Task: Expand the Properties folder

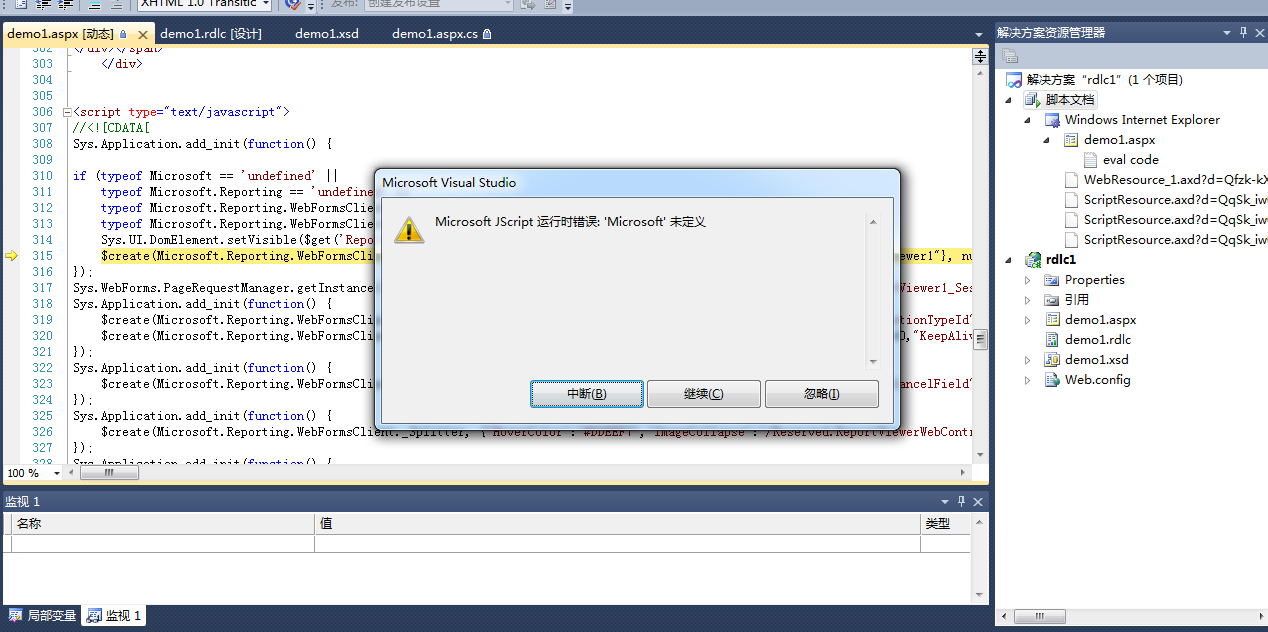Action: coord(1028,280)
